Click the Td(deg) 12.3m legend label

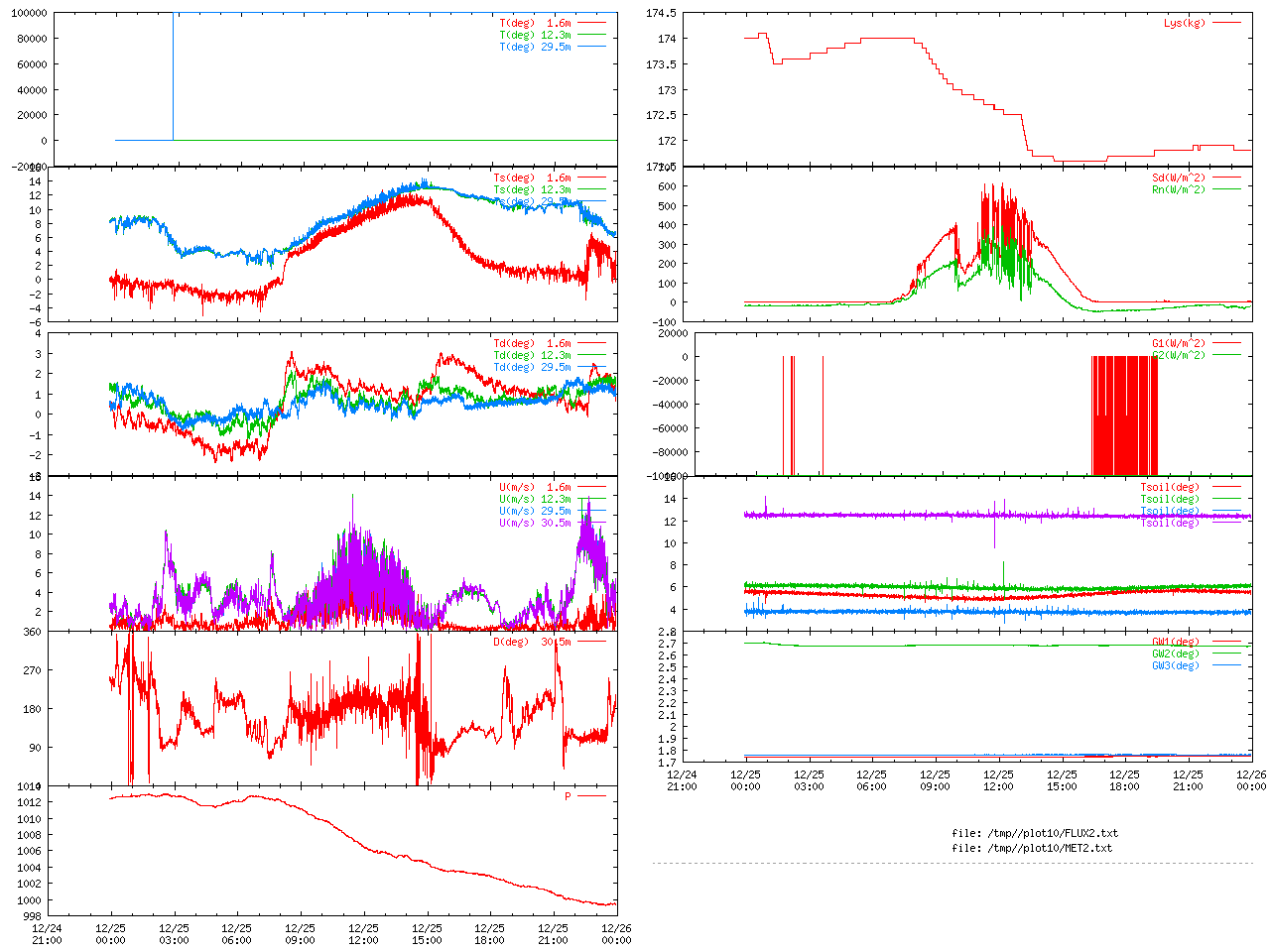coord(532,355)
